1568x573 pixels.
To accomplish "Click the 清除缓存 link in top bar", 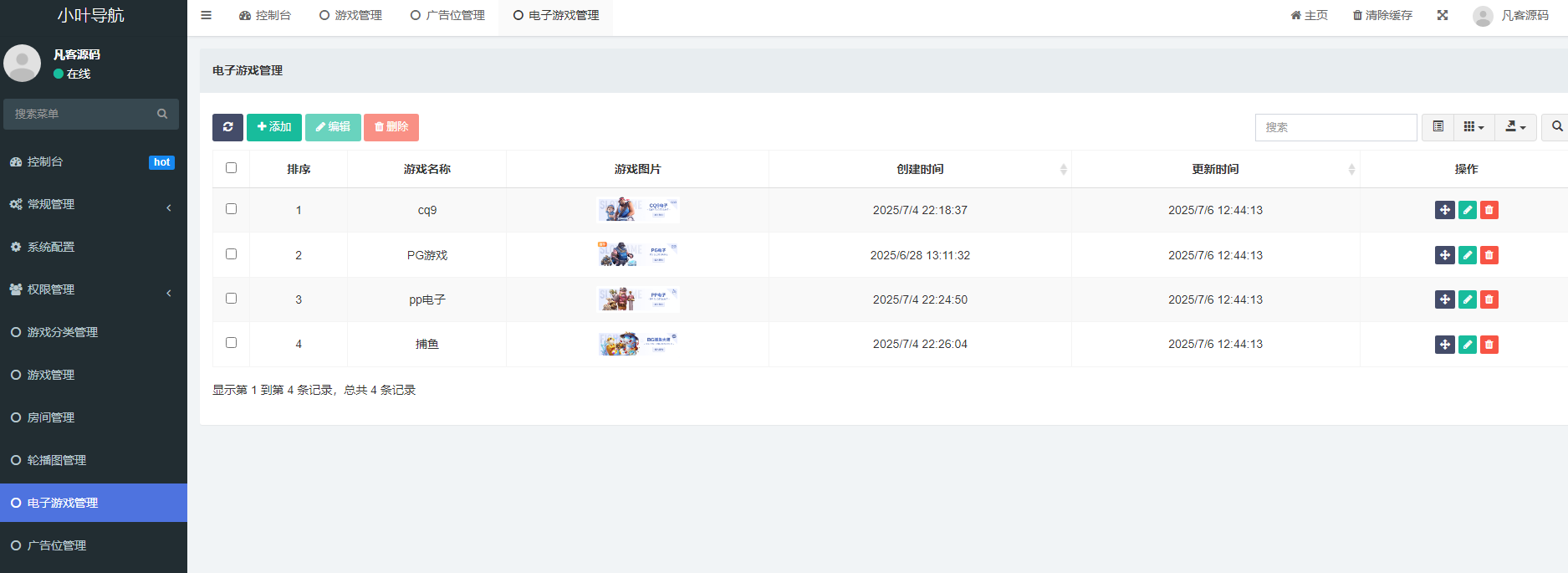I will tap(1382, 15).
